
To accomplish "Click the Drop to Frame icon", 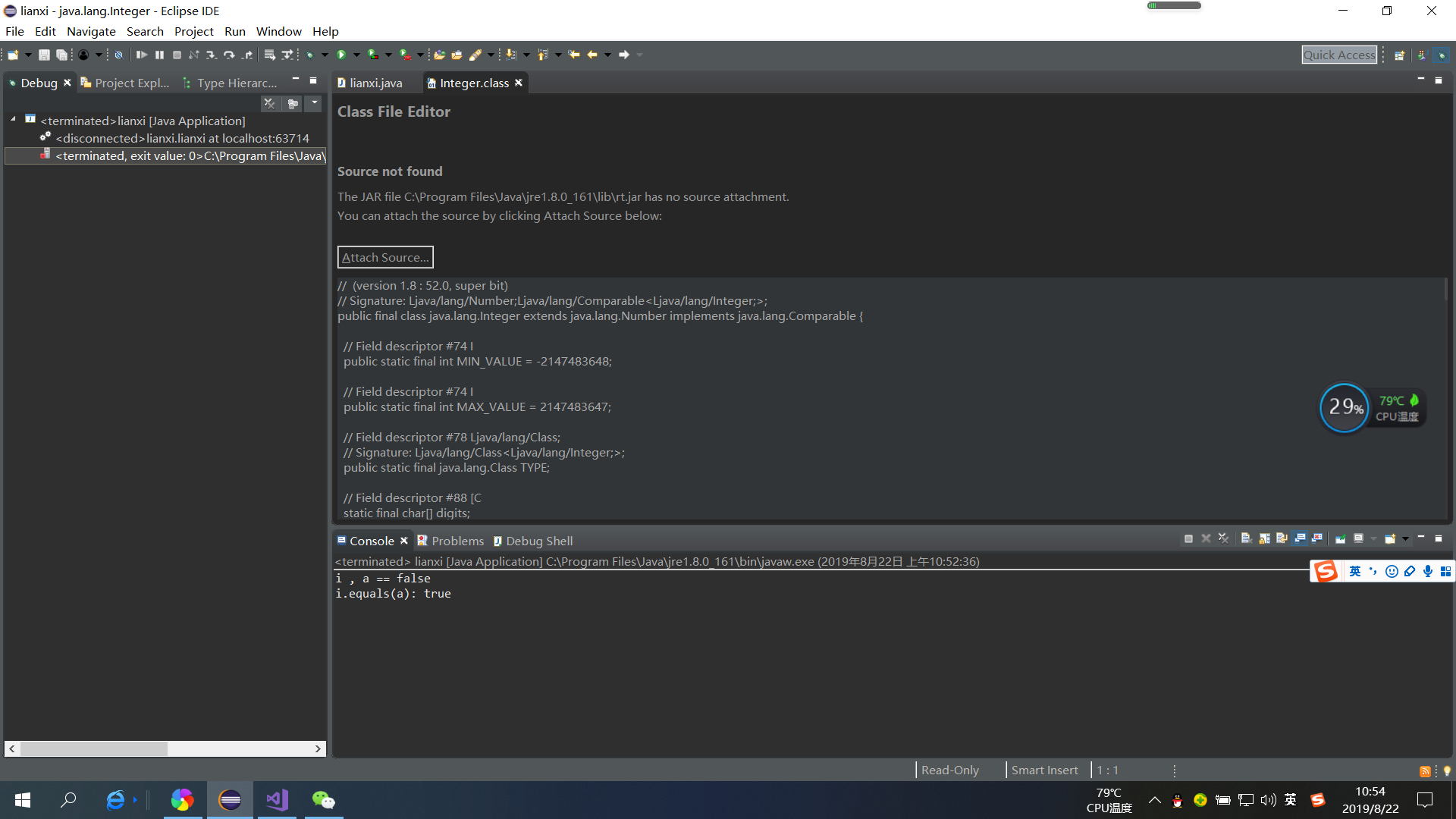I will tap(269, 55).
